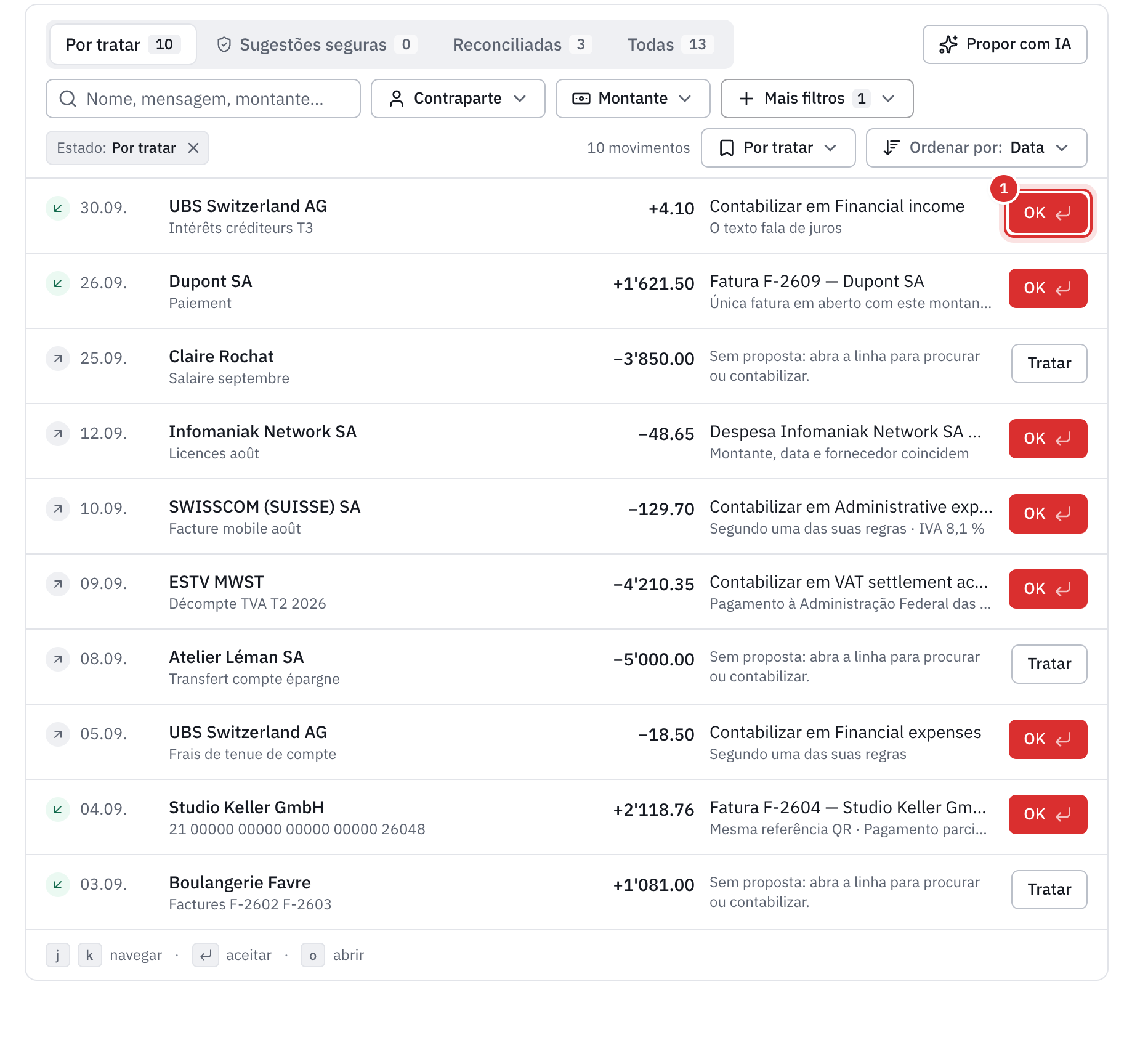This screenshot has height=1040, width=1148.
Task: Click incoming arrow icon on Dupont SA row
Action: point(58,283)
